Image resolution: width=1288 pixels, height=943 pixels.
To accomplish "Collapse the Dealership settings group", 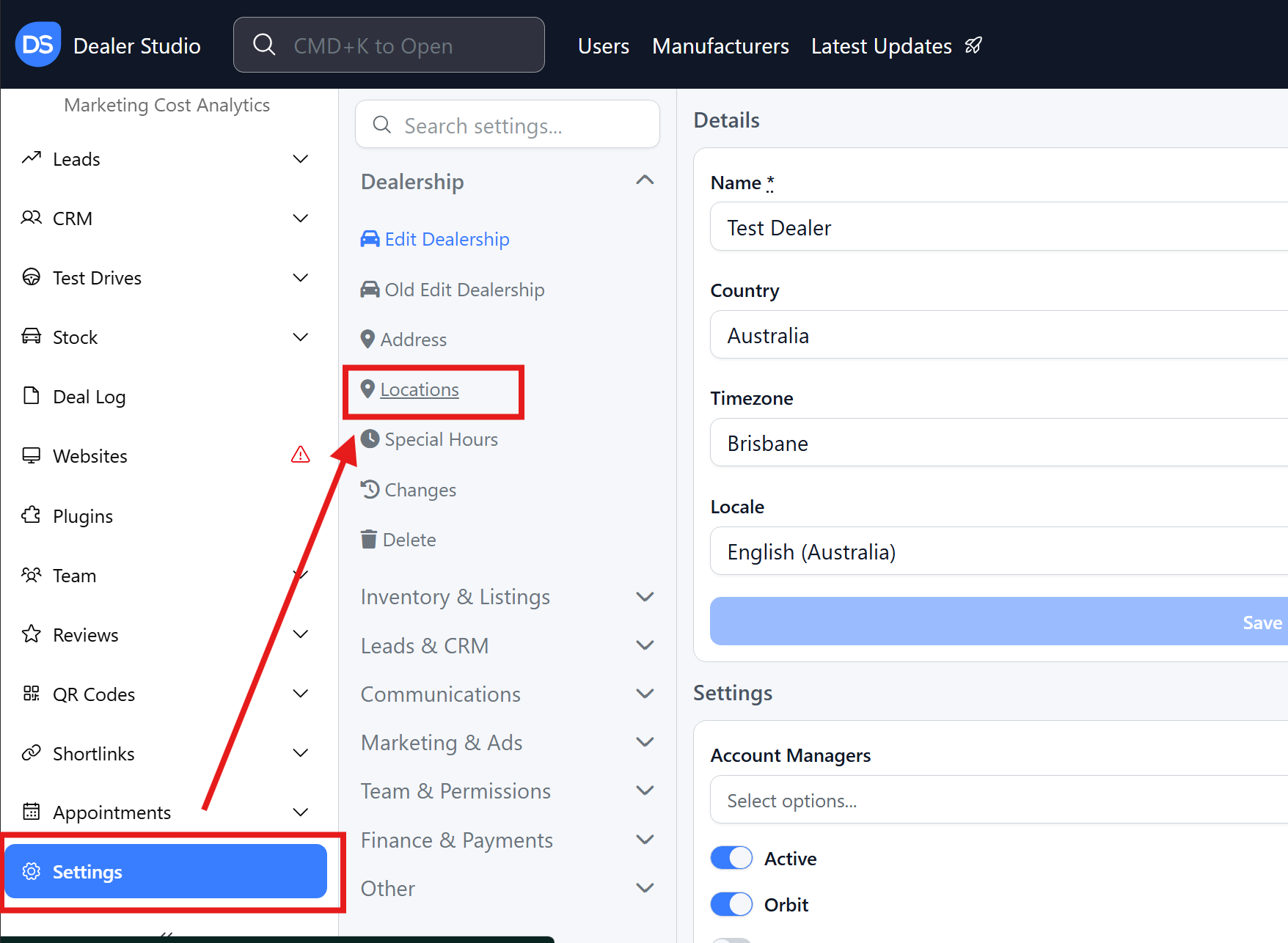I will [x=645, y=180].
